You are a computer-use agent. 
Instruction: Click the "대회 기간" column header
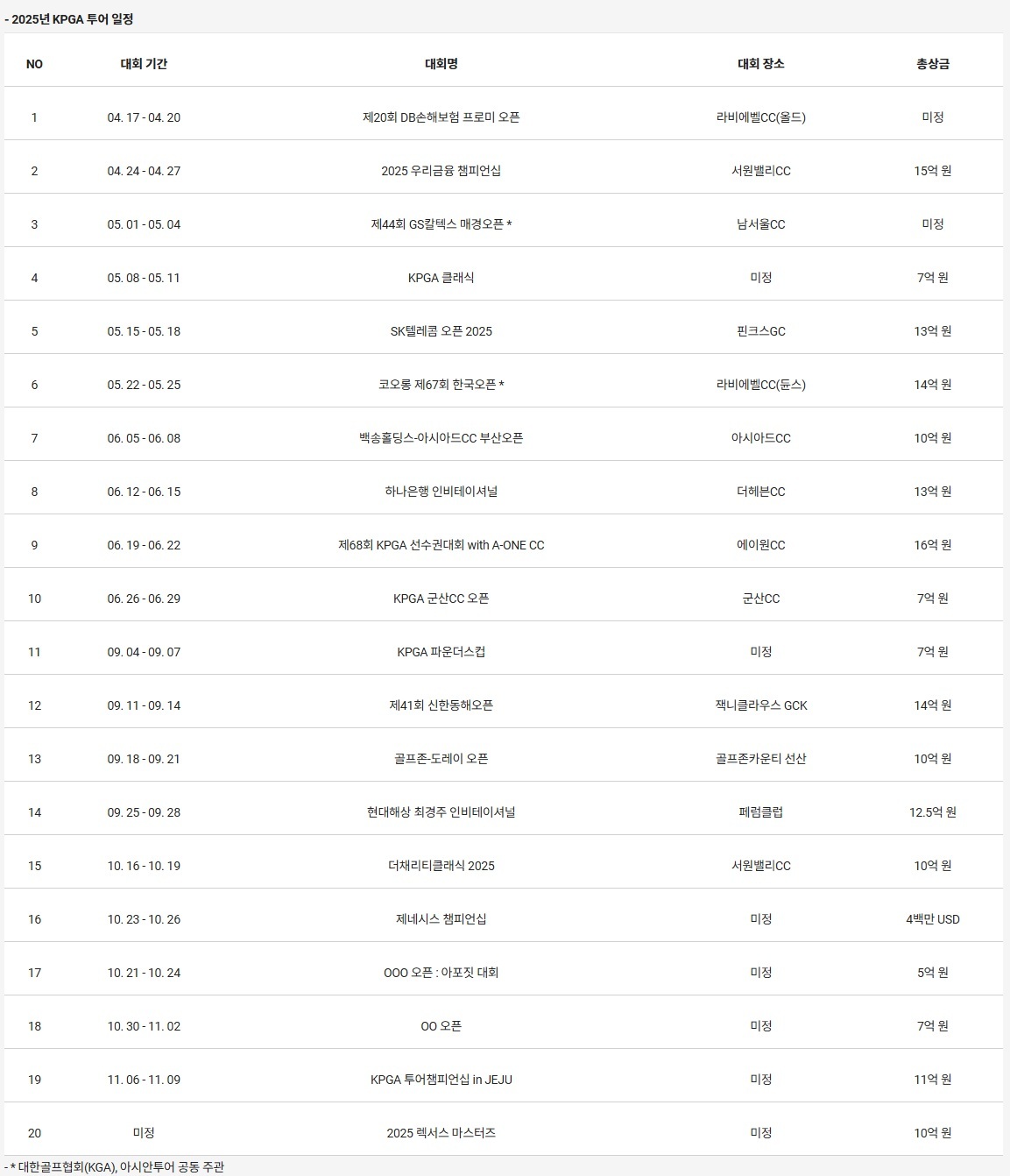(144, 64)
